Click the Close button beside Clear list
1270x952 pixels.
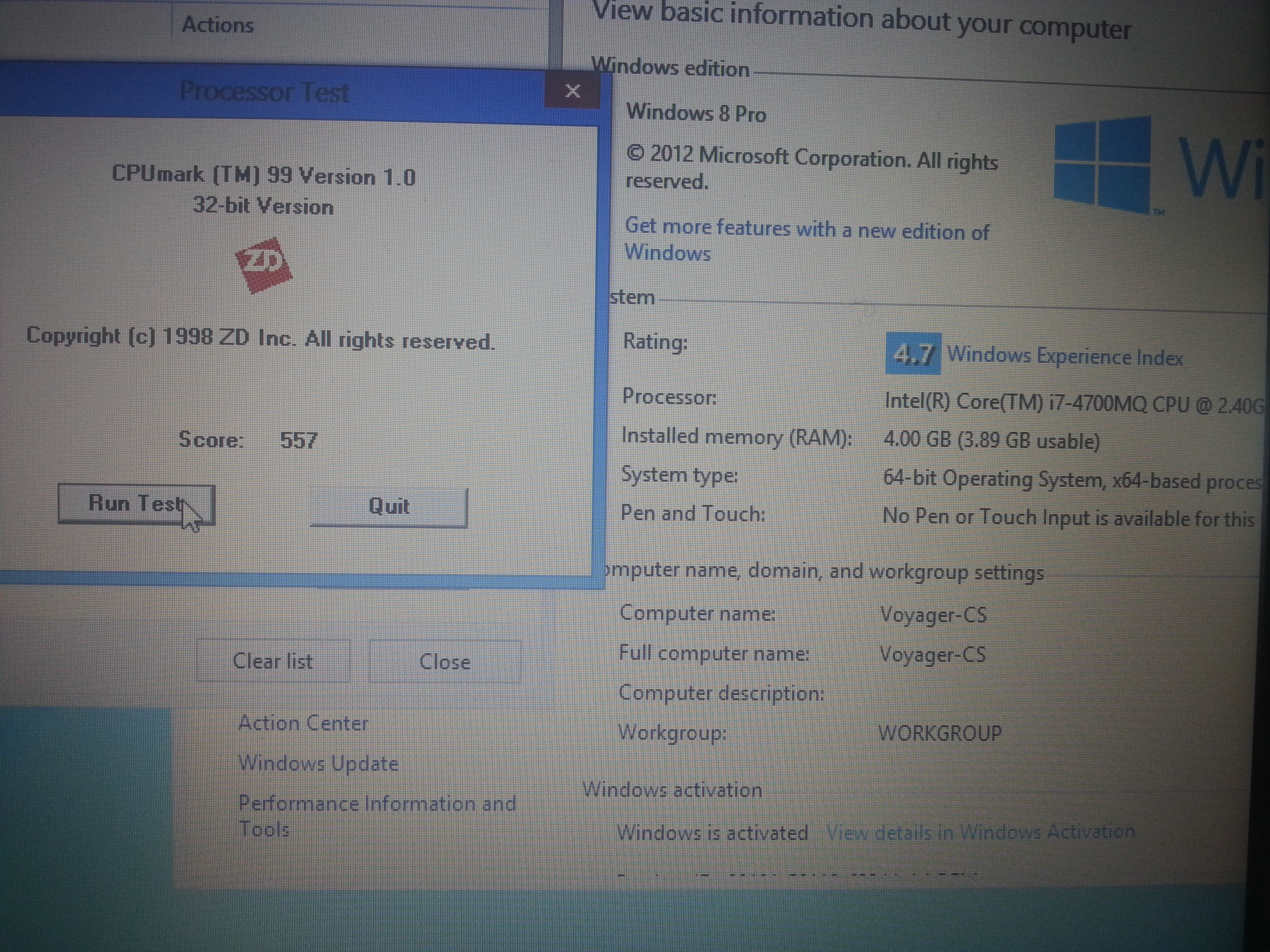[x=445, y=661]
